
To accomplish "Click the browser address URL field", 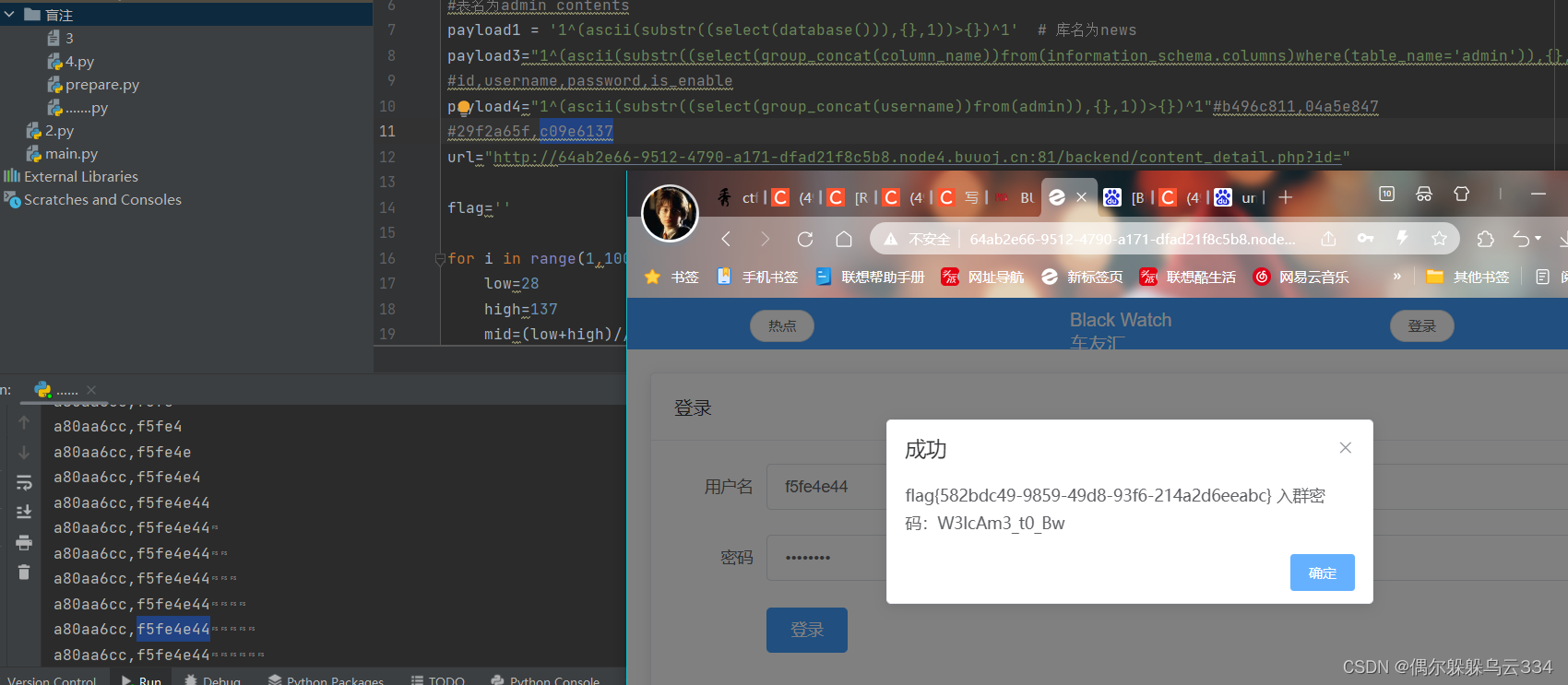I will [1133, 239].
